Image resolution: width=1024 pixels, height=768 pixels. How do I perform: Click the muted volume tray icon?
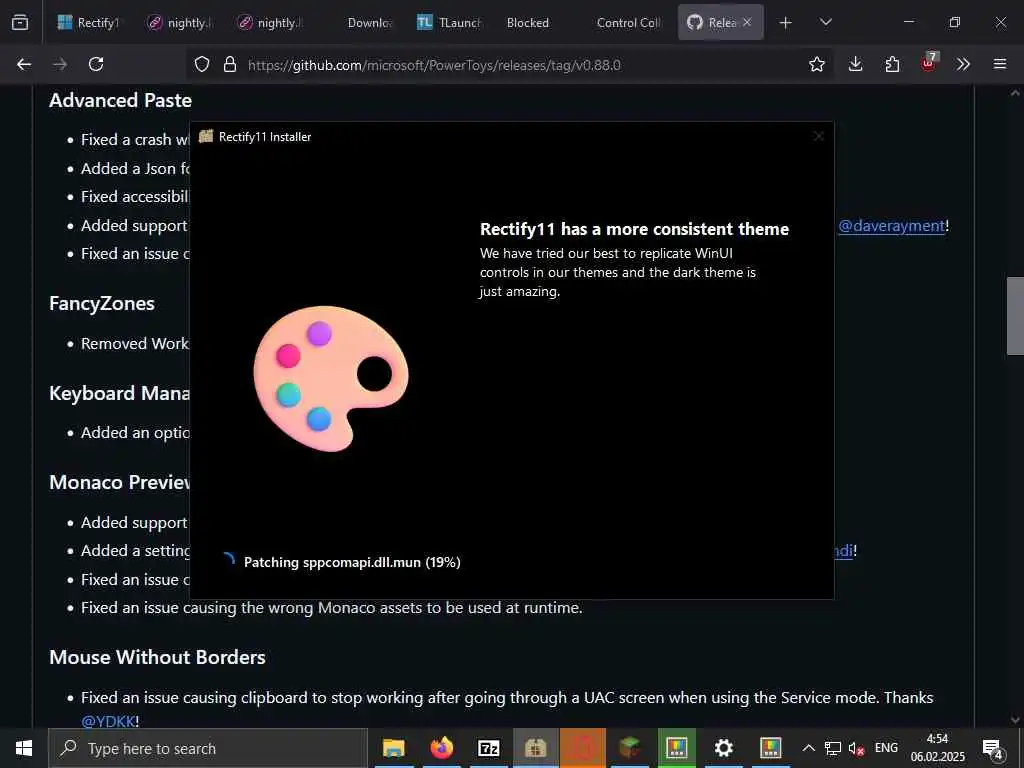pyautogui.click(x=856, y=749)
